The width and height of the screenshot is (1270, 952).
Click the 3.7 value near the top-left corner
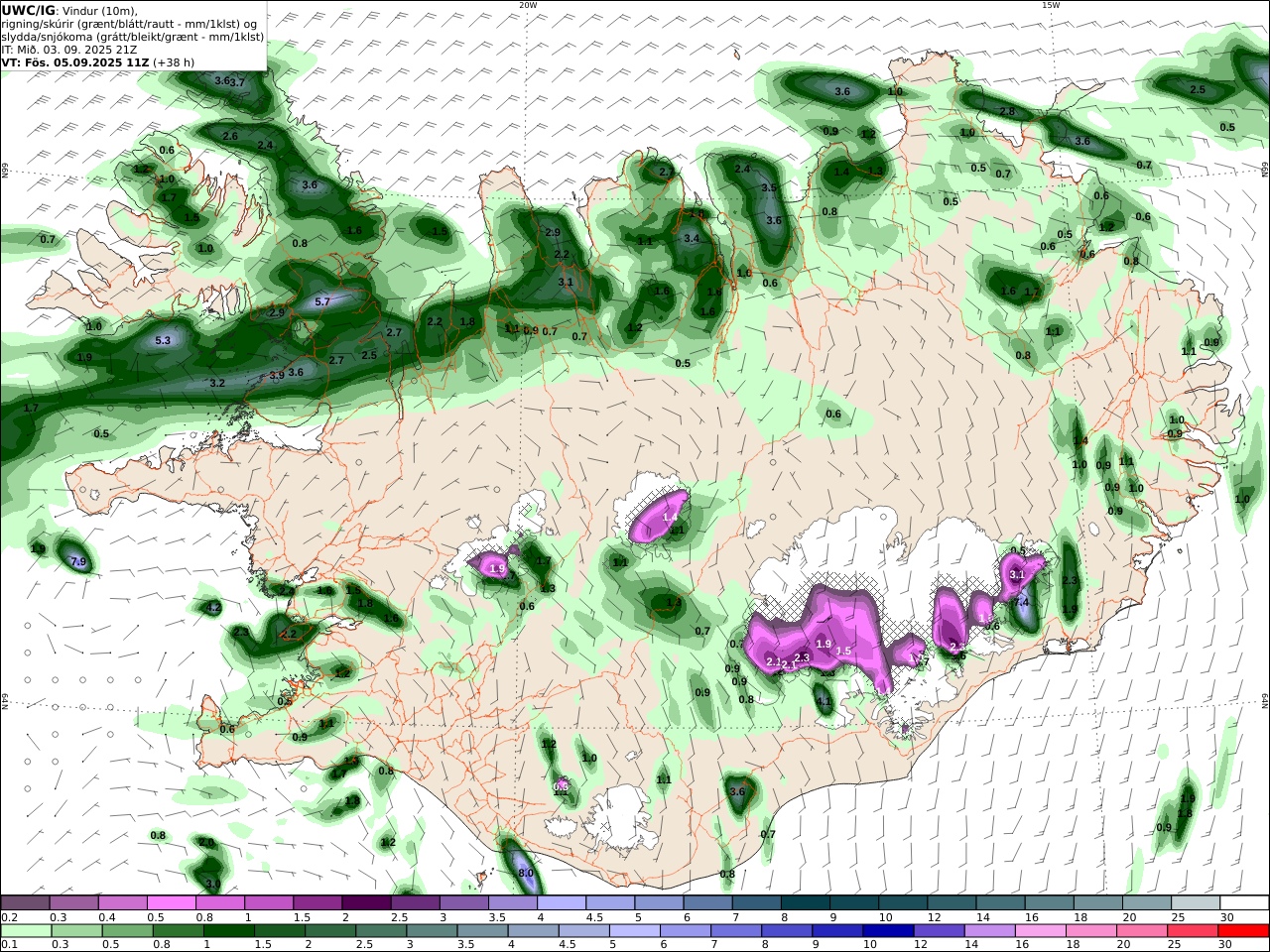click(237, 82)
